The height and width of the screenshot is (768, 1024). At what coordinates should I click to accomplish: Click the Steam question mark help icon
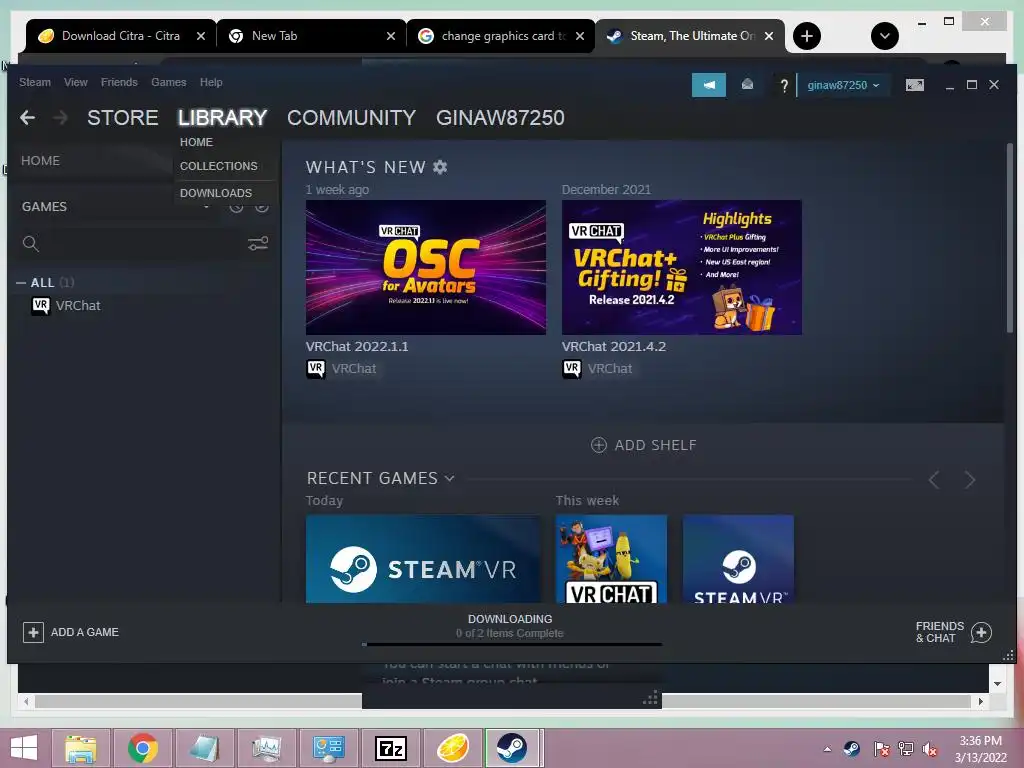click(784, 86)
